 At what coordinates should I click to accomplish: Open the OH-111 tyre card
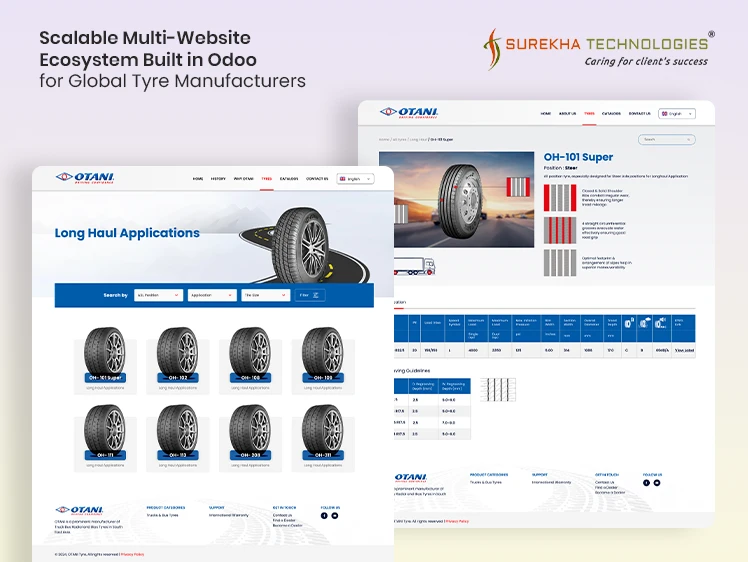click(105, 438)
